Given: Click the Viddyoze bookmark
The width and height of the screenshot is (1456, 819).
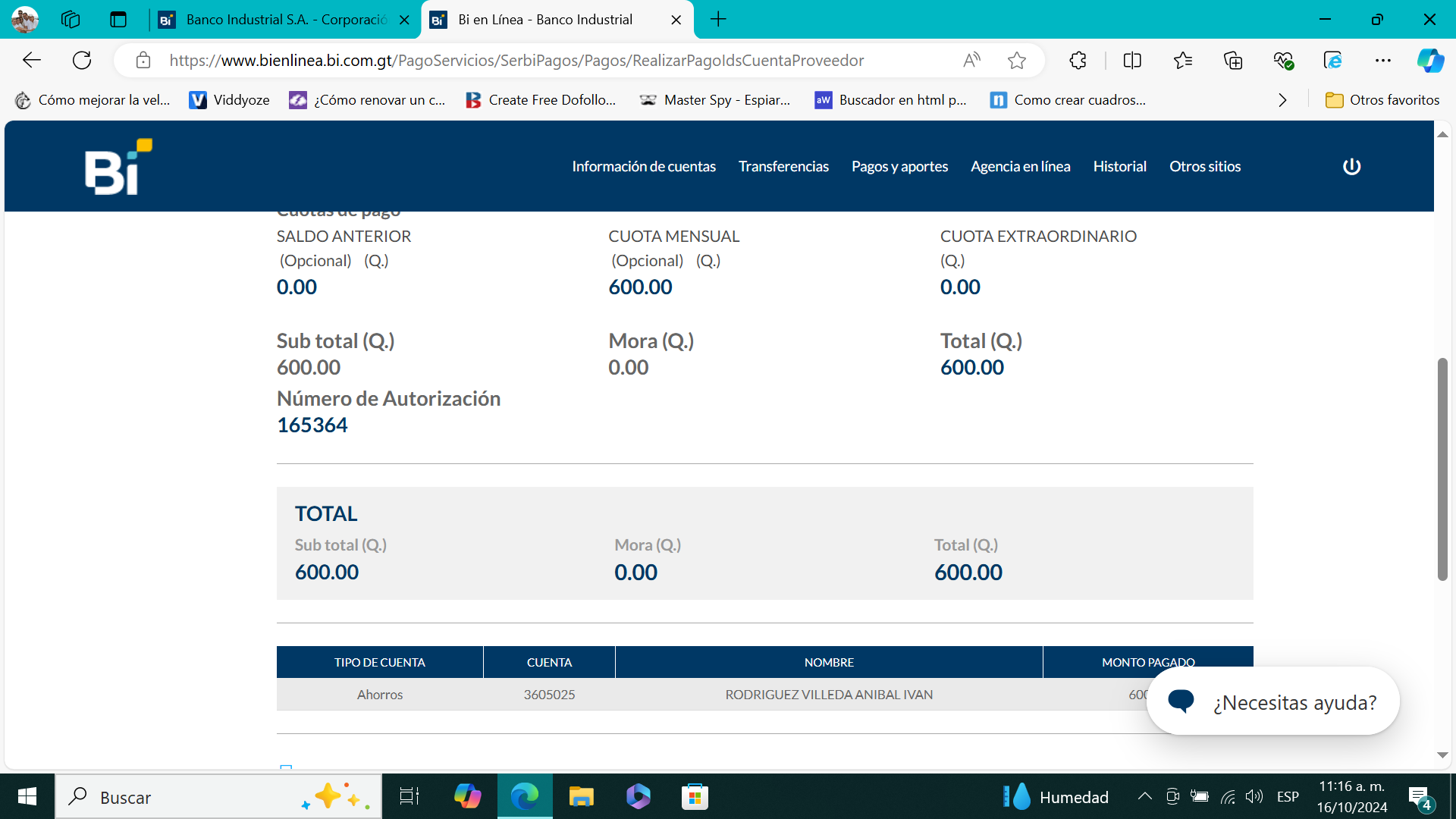Looking at the screenshot, I should click(x=230, y=100).
